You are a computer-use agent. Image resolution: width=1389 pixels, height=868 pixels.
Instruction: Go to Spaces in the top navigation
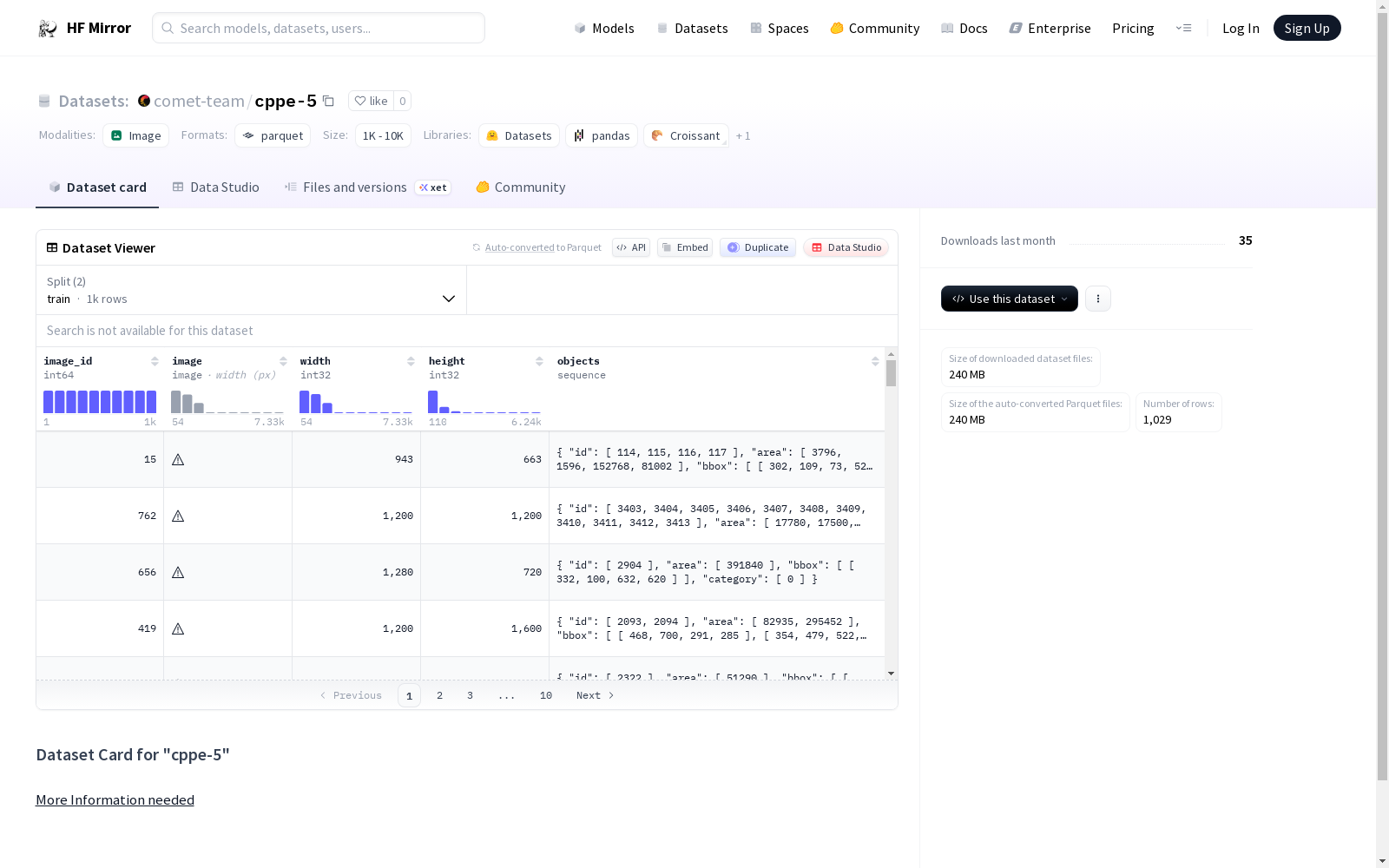780,29
